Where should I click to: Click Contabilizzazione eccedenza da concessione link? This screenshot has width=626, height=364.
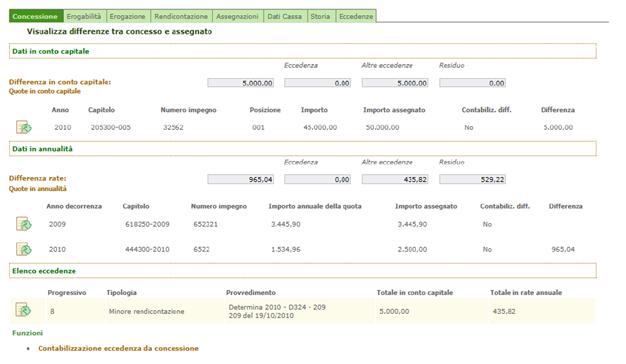point(118,348)
